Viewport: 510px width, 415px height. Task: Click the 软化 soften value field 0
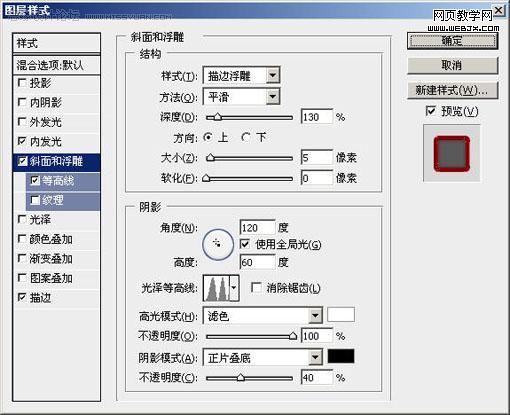click(317, 178)
